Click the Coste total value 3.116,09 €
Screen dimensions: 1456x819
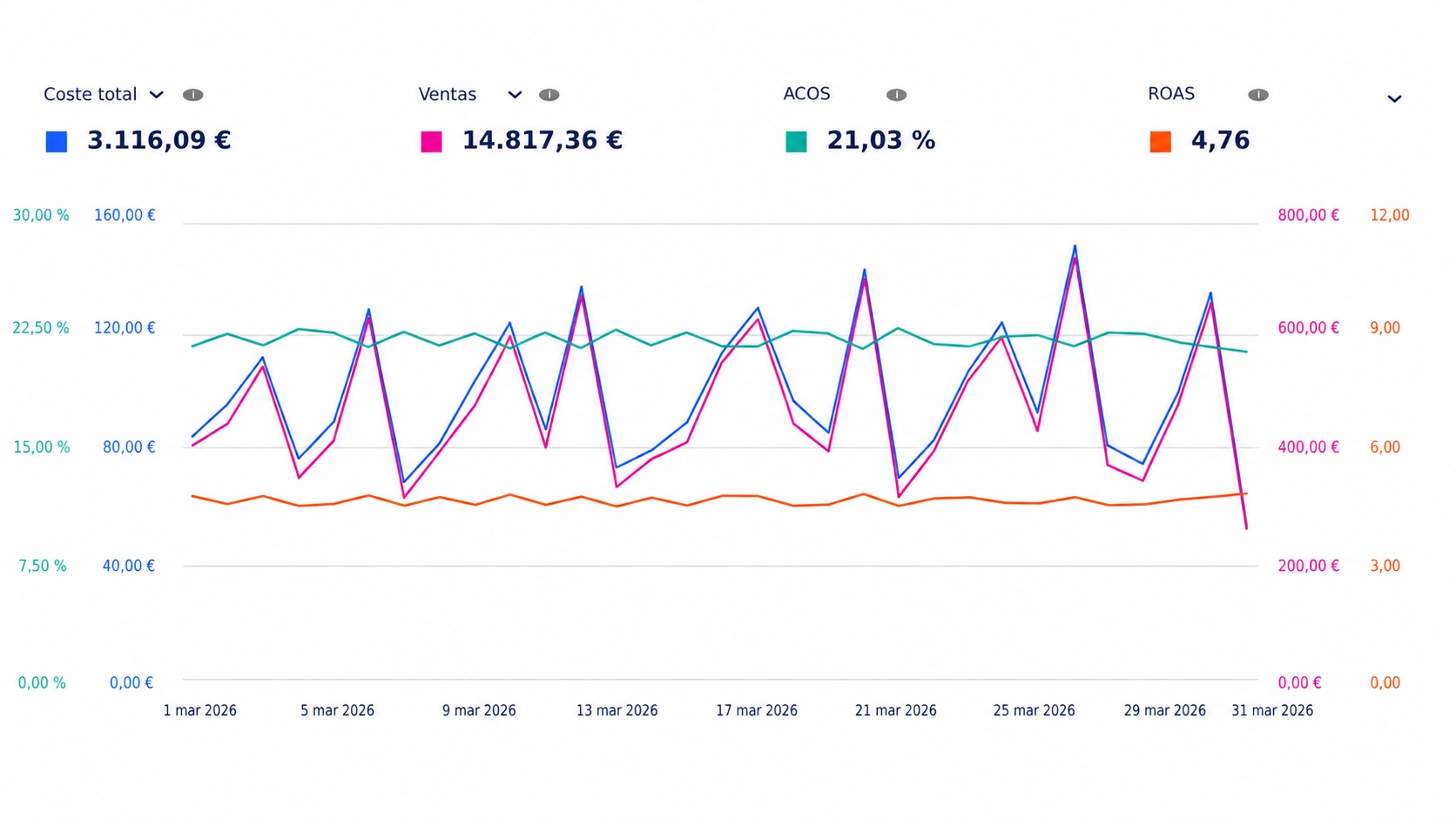pyautogui.click(x=158, y=141)
